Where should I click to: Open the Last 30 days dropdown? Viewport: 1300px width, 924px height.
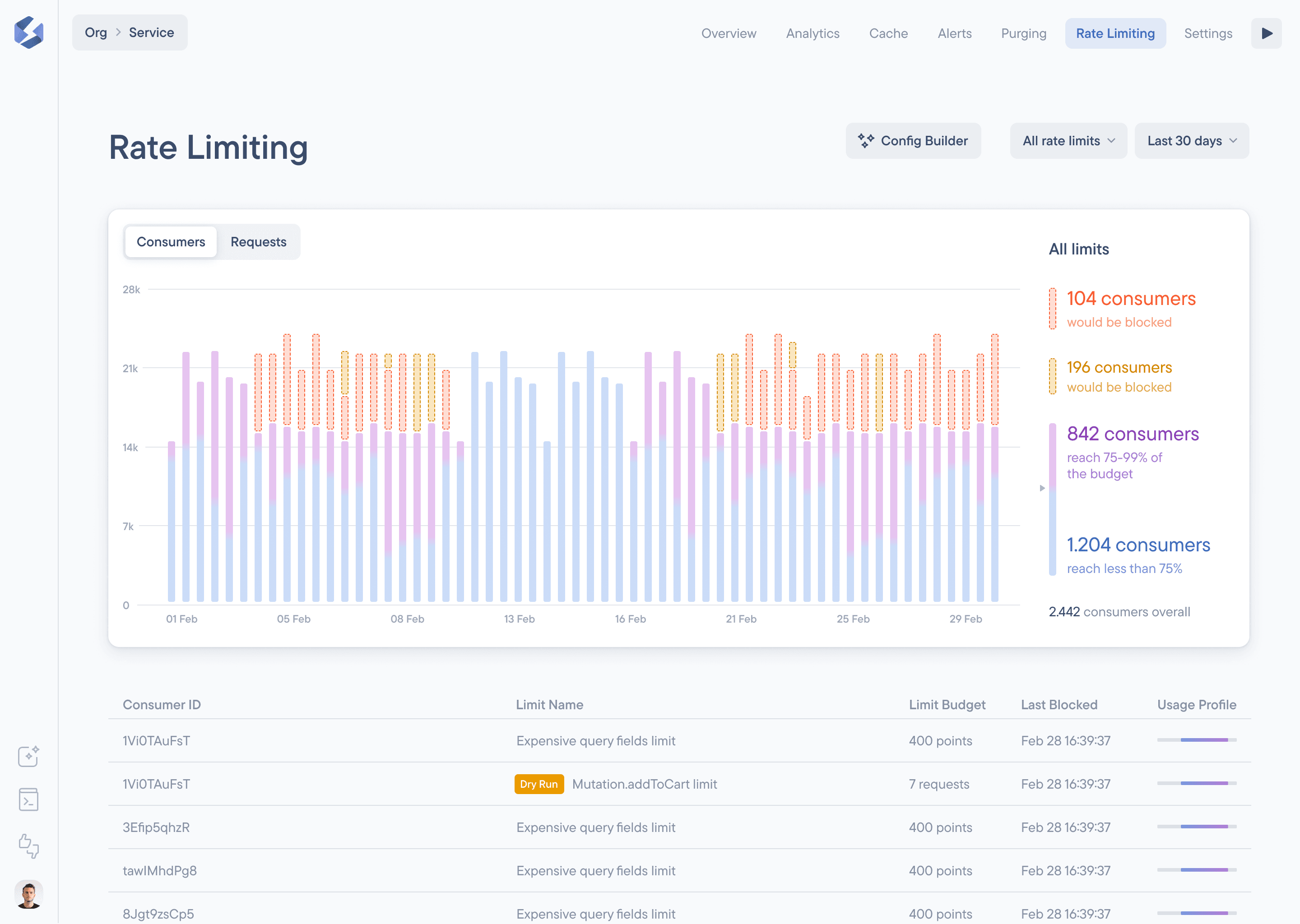[1191, 140]
